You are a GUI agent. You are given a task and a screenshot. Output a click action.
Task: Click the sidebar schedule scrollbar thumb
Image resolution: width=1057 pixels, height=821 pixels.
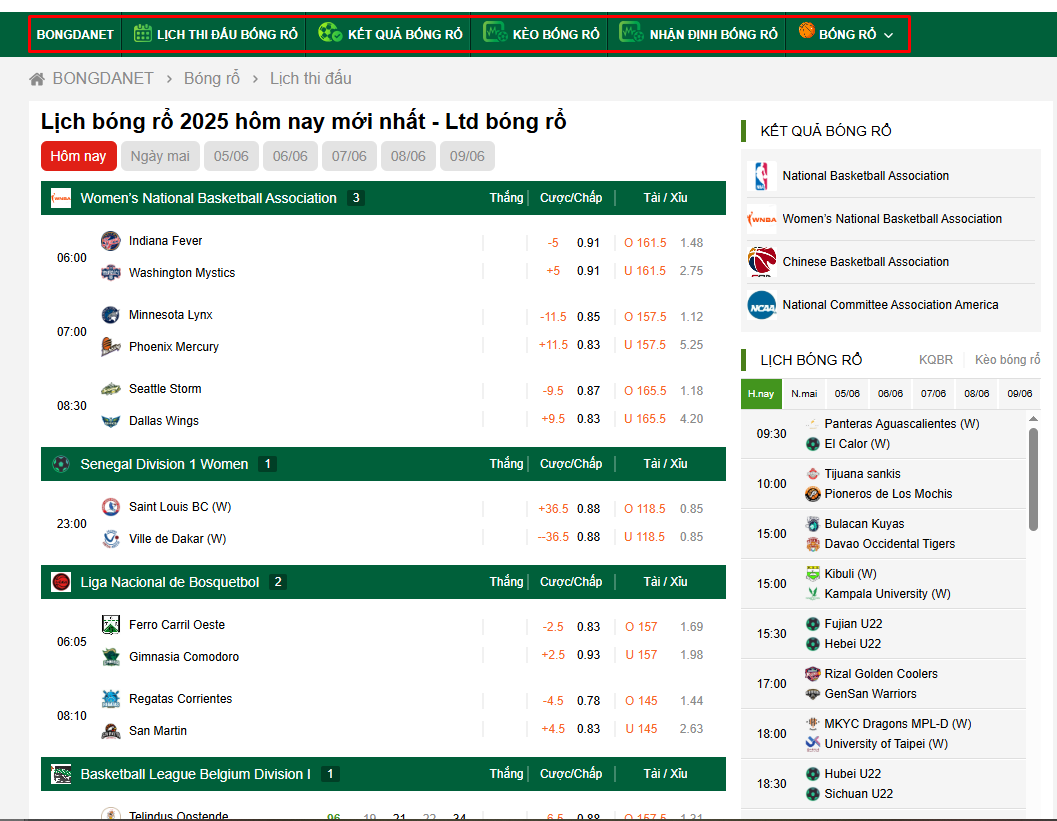1033,479
